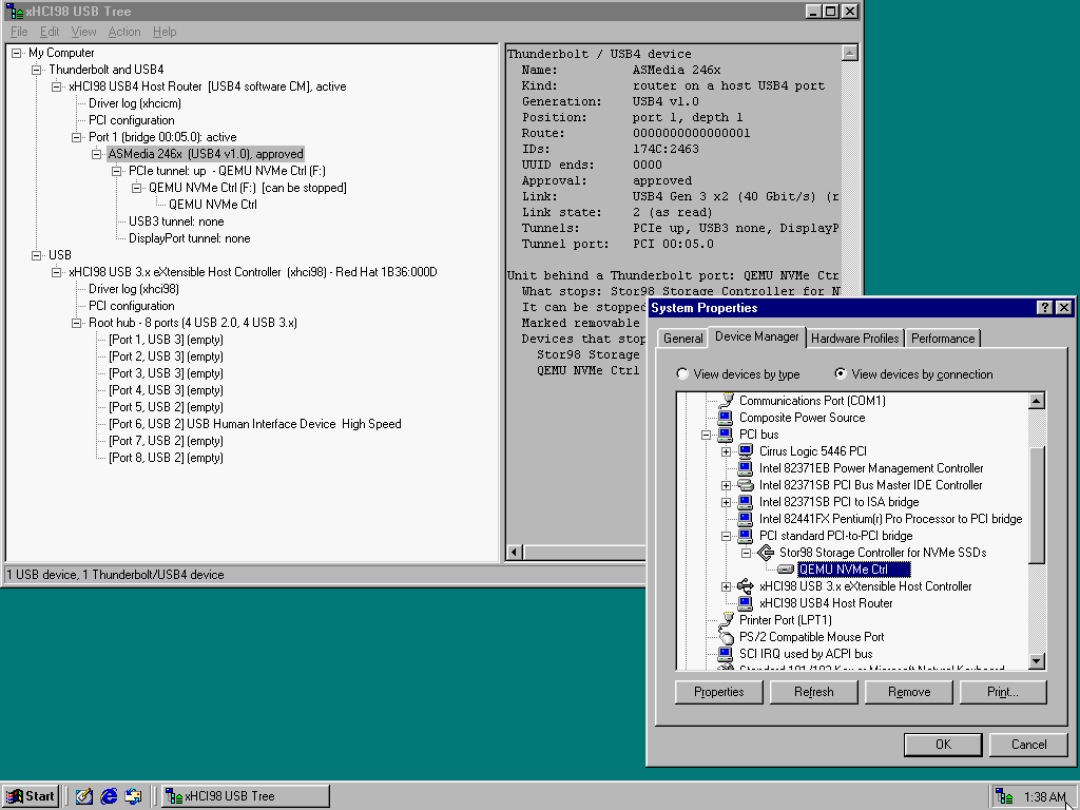Open the Internet Explorer quick launch icon
The height and width of the screenshot is (810, 1080).
pos(109,796)
